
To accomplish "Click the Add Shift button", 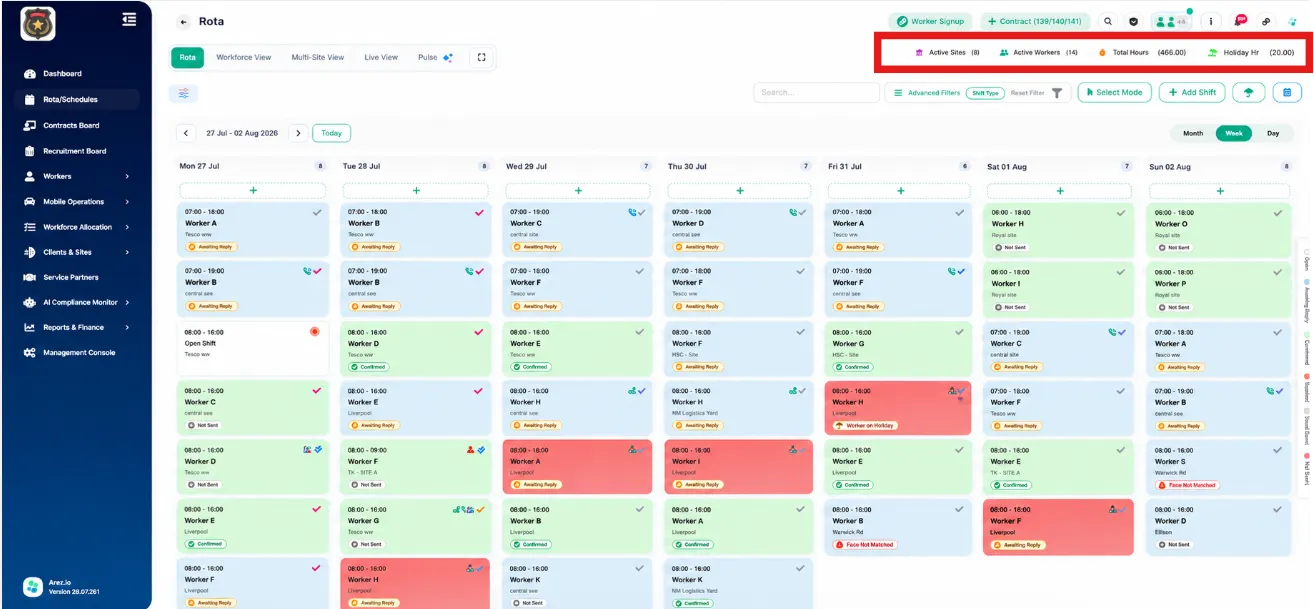I will 1192,92.
